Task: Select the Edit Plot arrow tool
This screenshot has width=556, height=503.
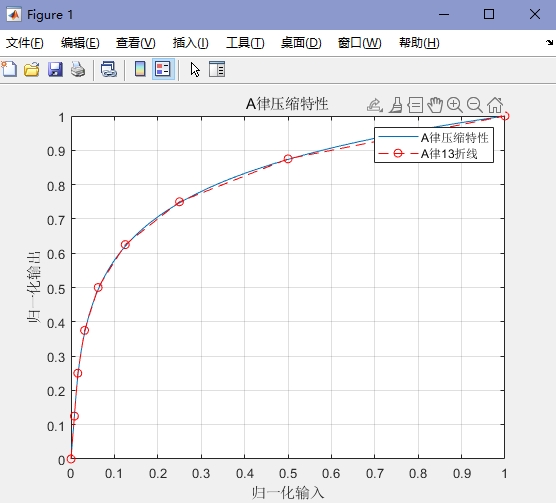Action: click(195, 69)
